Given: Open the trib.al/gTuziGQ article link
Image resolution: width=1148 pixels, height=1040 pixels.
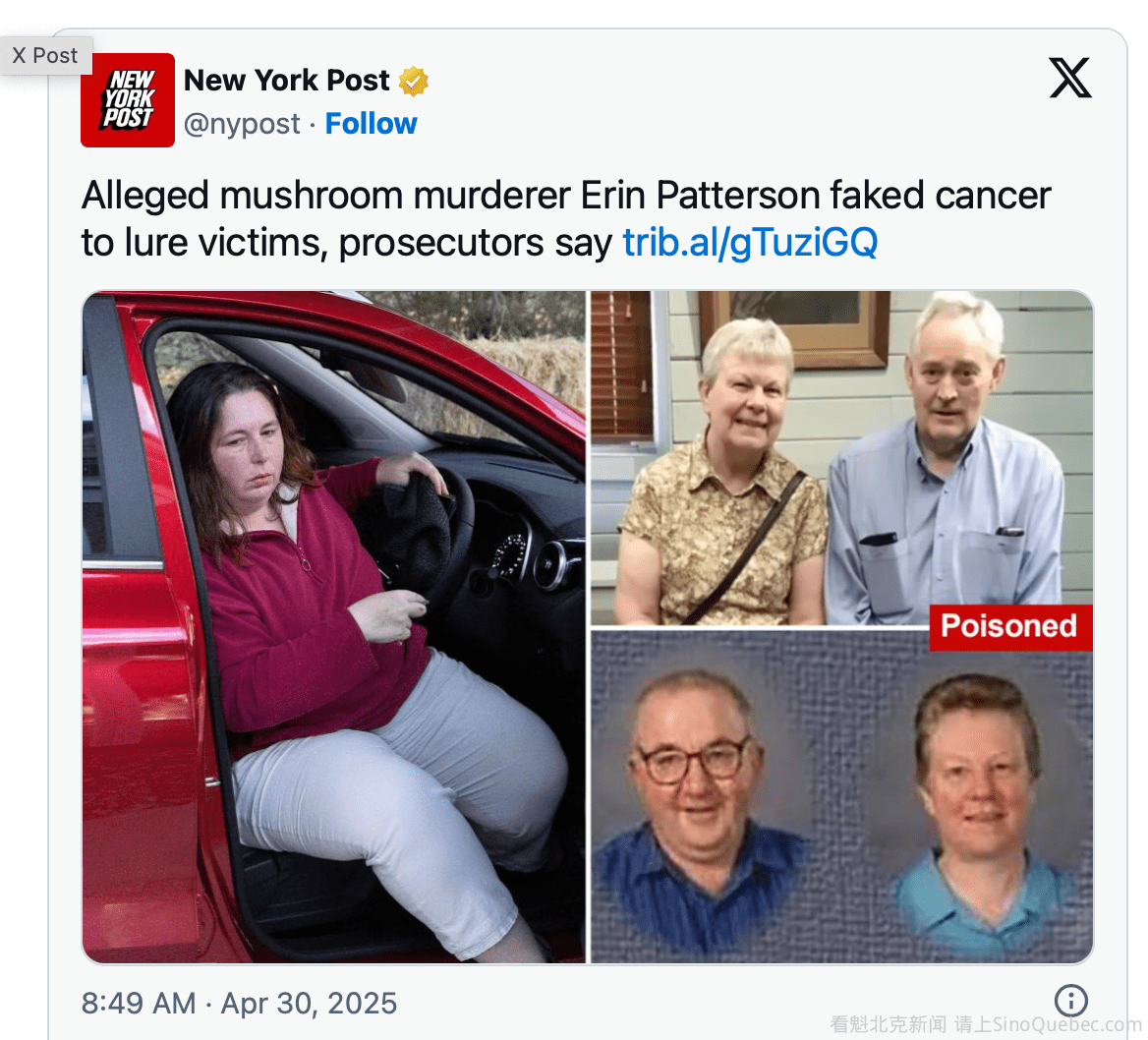Looking at the screenshot, I should click(x=750, y=243).
